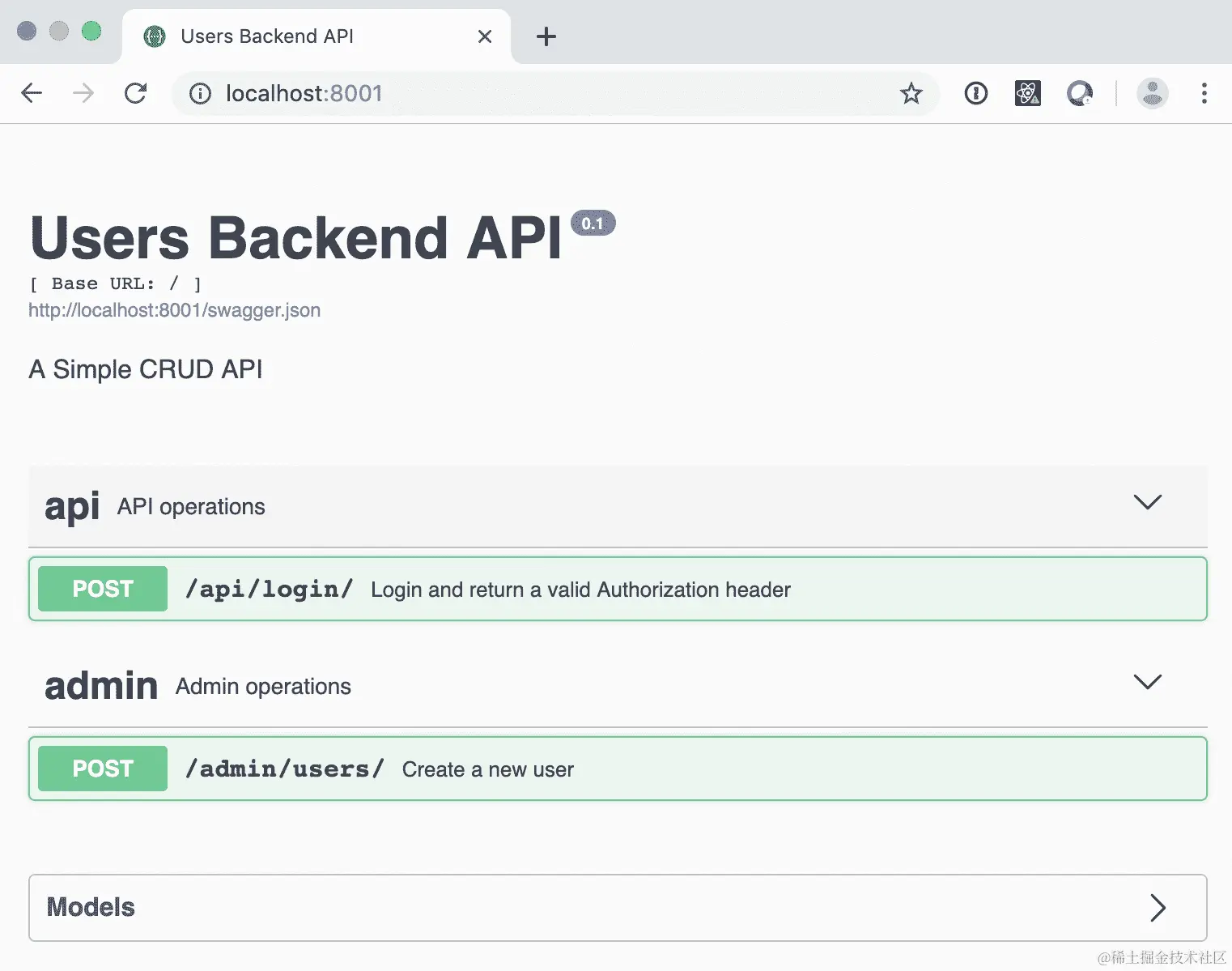Click the site info icon in address bar

pos(200,94)
